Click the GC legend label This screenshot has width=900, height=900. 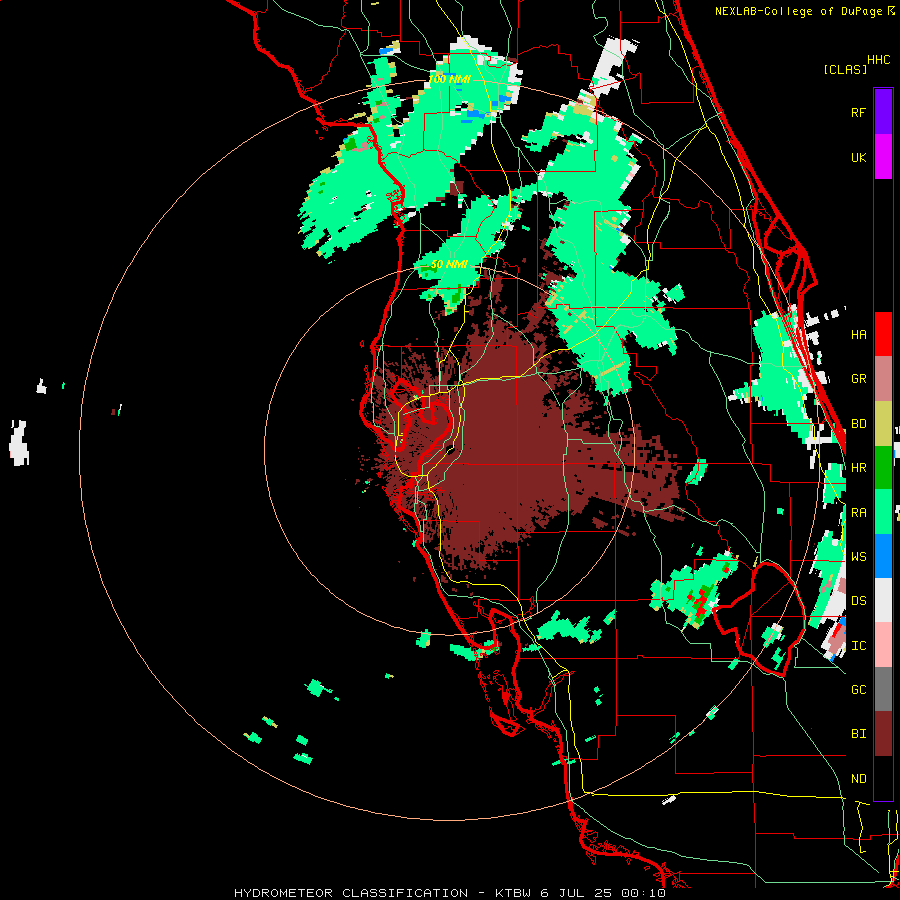pos(858,689)
